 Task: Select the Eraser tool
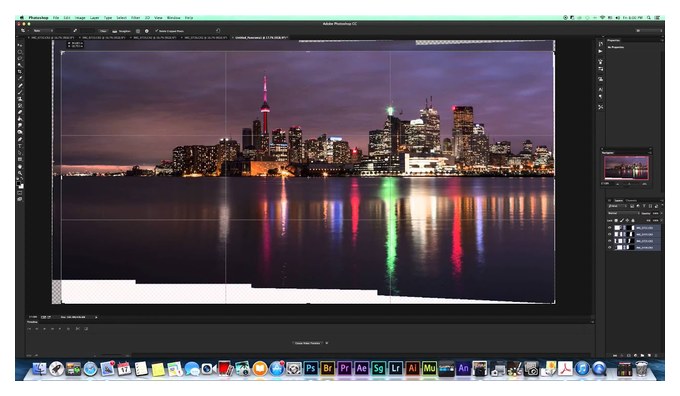pos(20,112)
